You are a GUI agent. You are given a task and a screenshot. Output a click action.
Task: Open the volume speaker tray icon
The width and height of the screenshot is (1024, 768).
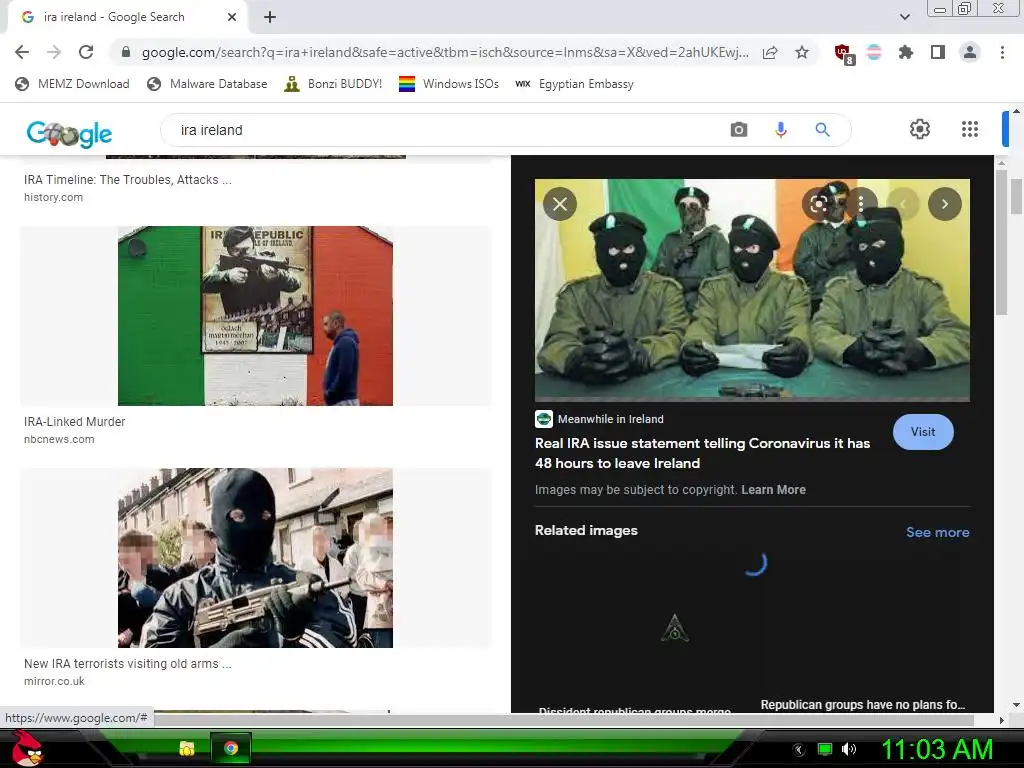click(x=849, y=749)
